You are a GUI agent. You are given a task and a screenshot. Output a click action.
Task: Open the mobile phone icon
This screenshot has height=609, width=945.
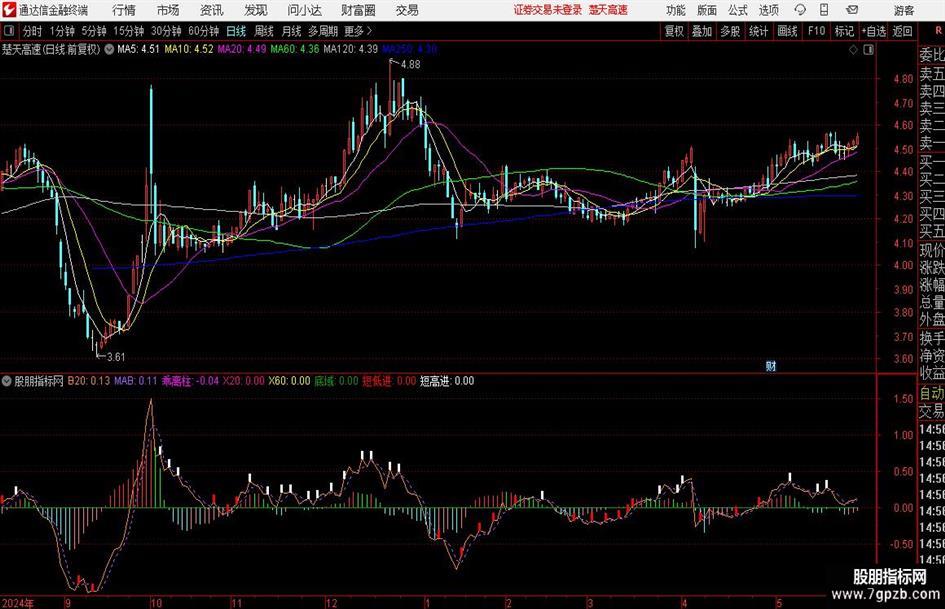click(824, 10)
